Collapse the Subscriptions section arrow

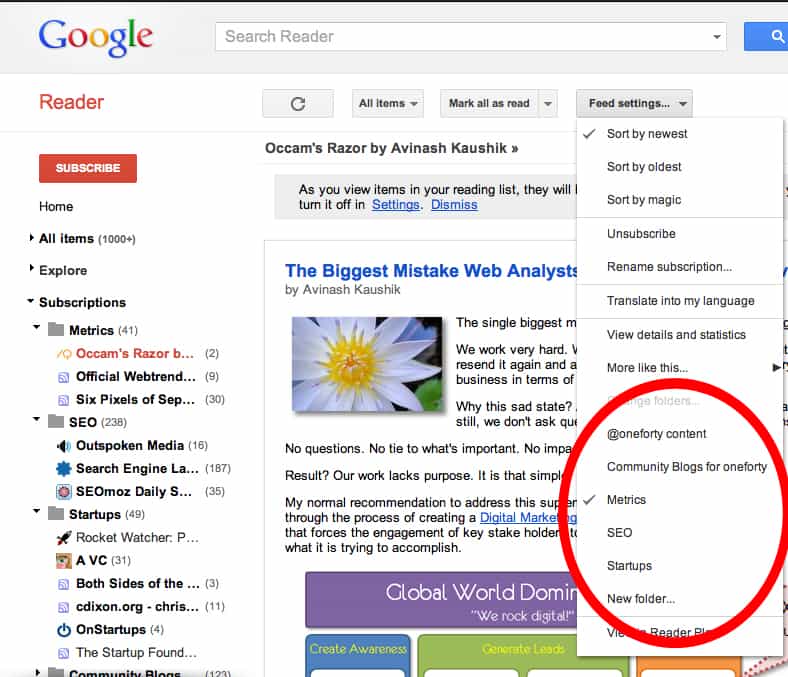31,301
